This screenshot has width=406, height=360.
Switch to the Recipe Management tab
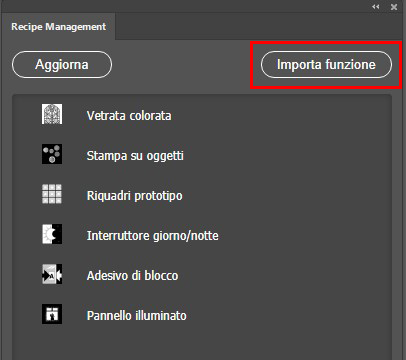point(59,27)
